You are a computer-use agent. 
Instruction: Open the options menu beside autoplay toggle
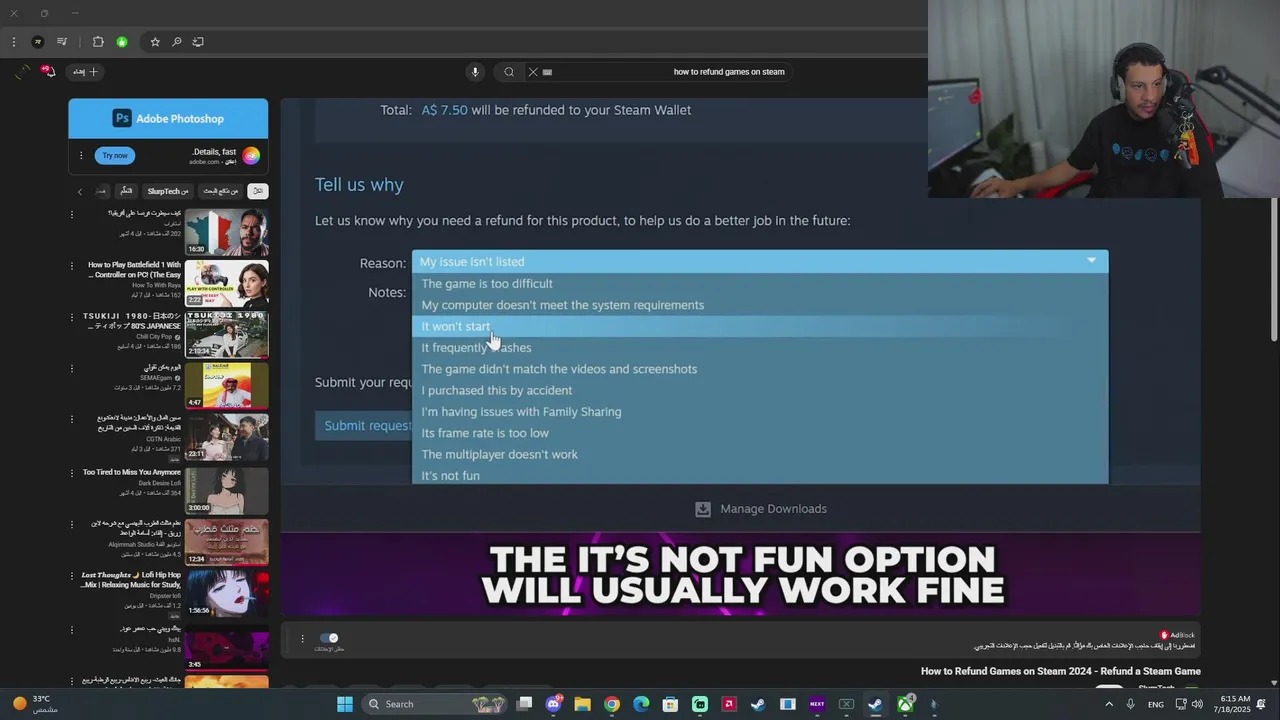tap(302, 638)
